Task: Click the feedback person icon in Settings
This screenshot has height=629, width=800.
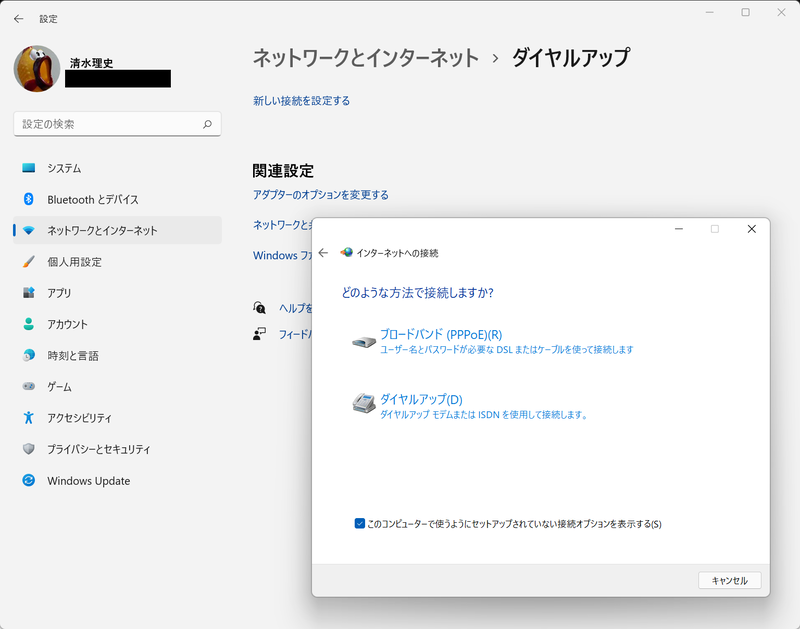Action: click(x=259, y=334)
